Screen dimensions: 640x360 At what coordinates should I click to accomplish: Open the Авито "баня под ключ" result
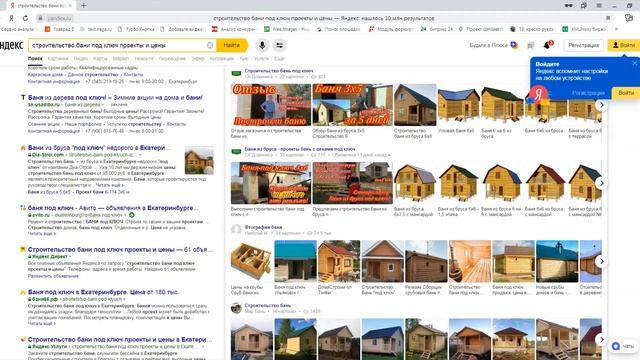(113, 208)
